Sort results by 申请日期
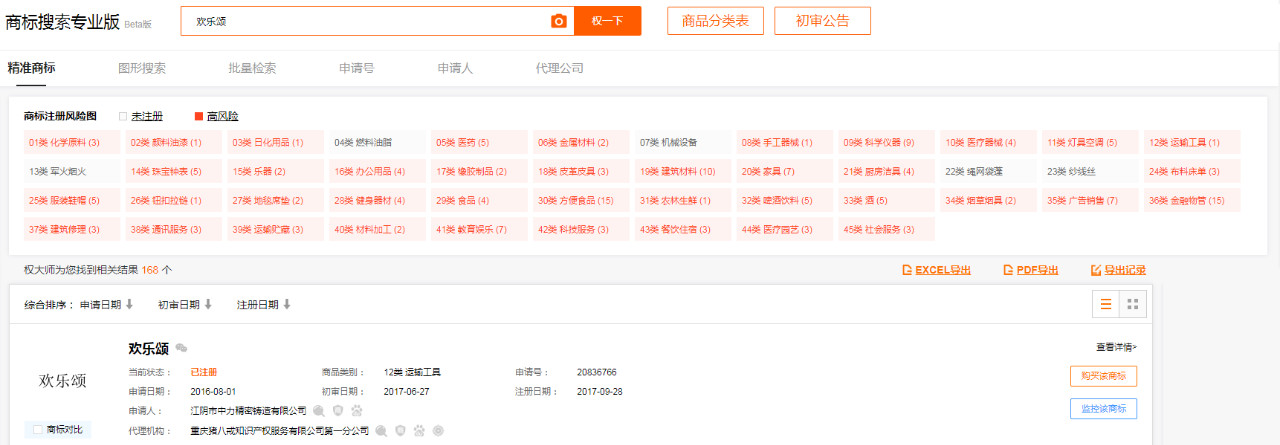Image resolution: width=1280 pixels, height=445 pixels. (106, 304)
